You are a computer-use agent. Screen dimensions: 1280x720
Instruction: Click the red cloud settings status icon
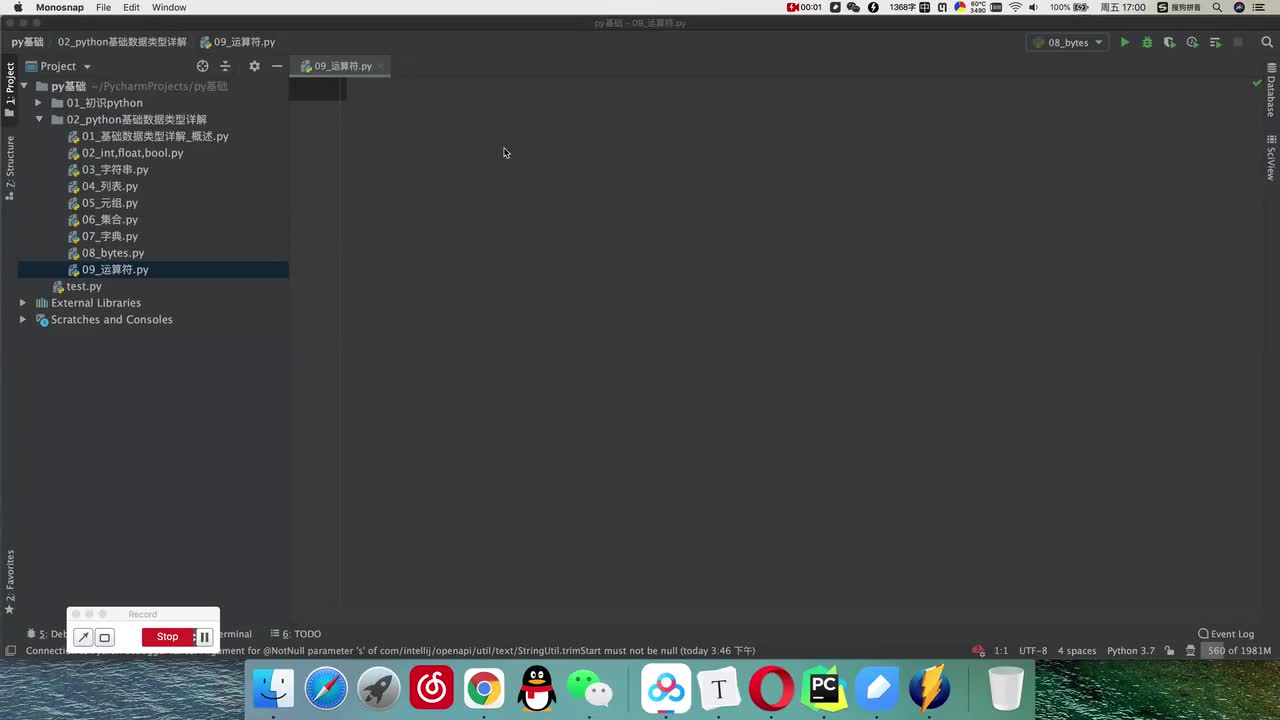pyautogui.click(x=978, y=651)
